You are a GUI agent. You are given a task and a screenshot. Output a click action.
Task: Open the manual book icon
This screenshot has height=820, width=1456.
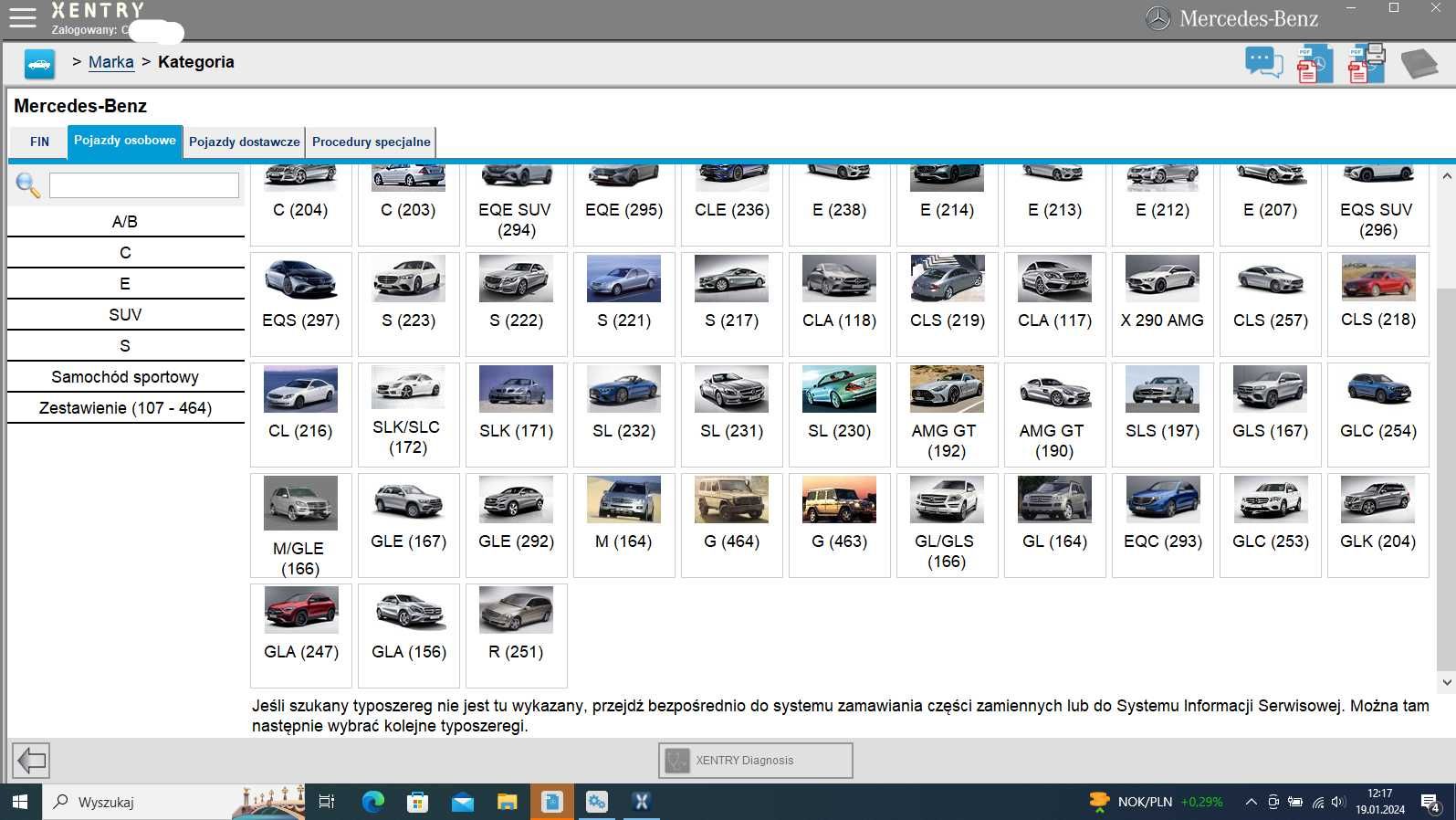point(1419,64)
